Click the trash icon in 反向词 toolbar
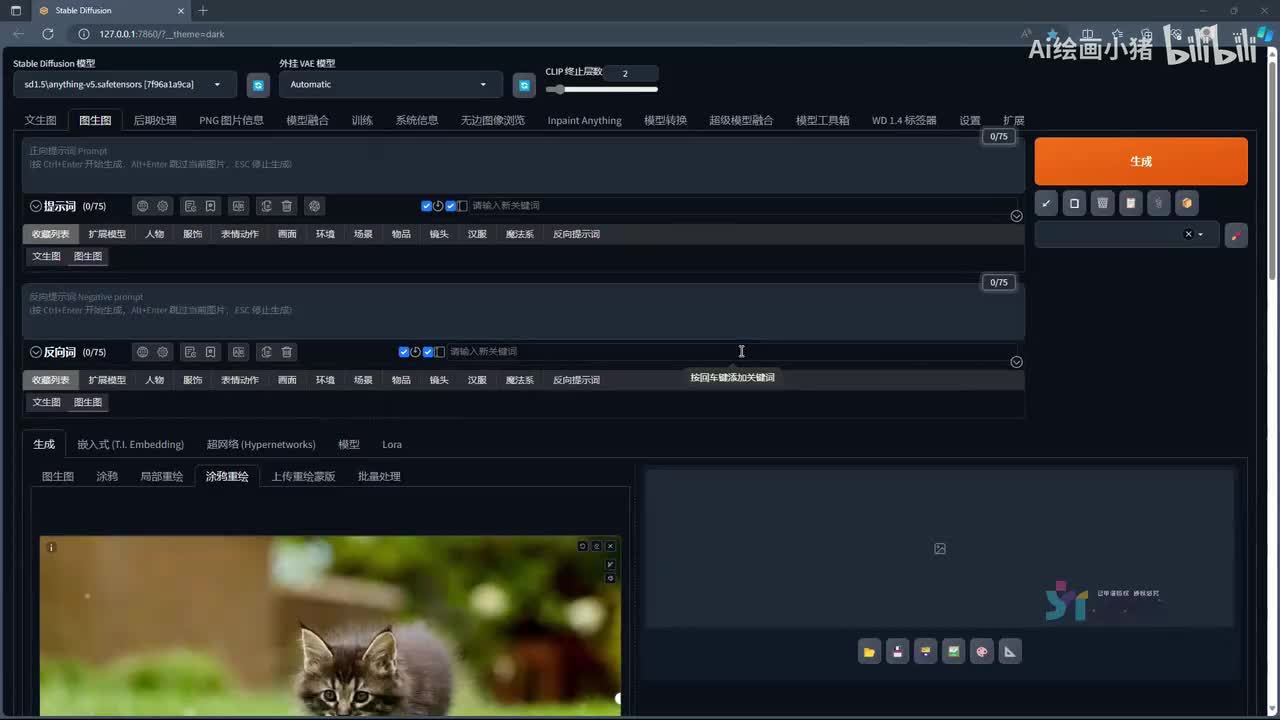This screenshot has width=1280, height=720. (x=287, y=352)
